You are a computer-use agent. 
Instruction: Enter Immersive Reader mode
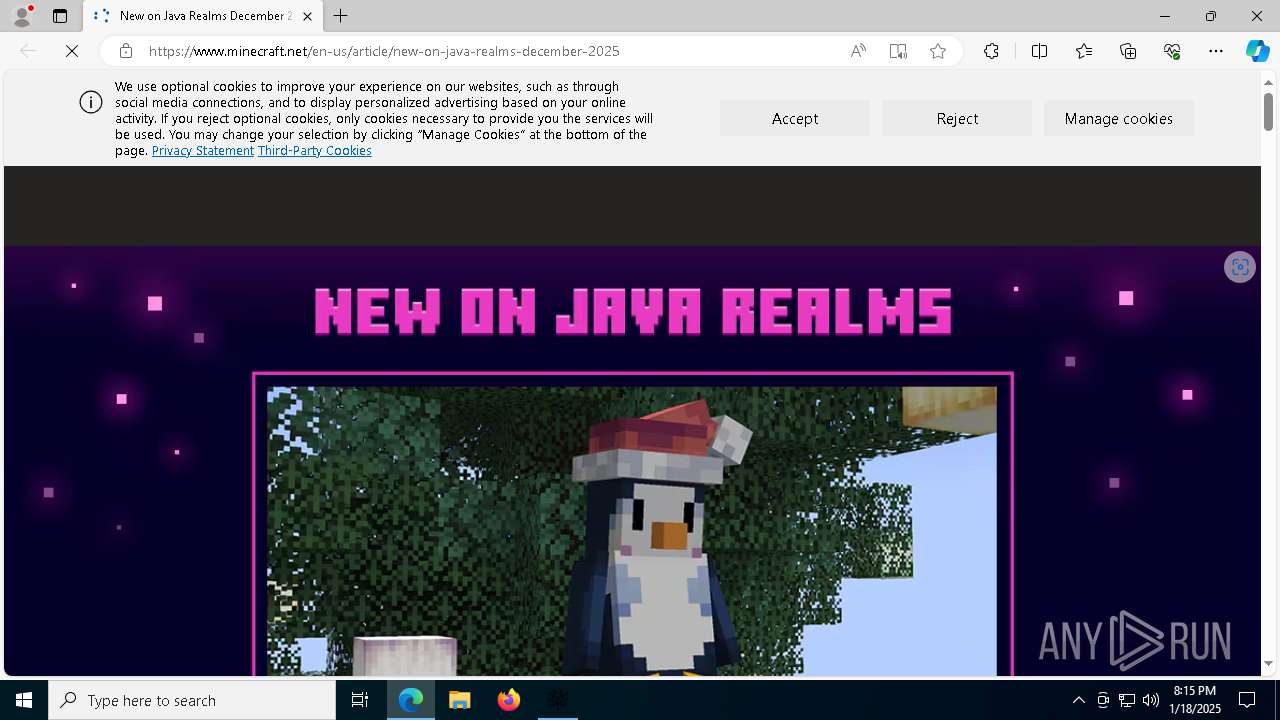pyautogui.click(x=898, y=51)
